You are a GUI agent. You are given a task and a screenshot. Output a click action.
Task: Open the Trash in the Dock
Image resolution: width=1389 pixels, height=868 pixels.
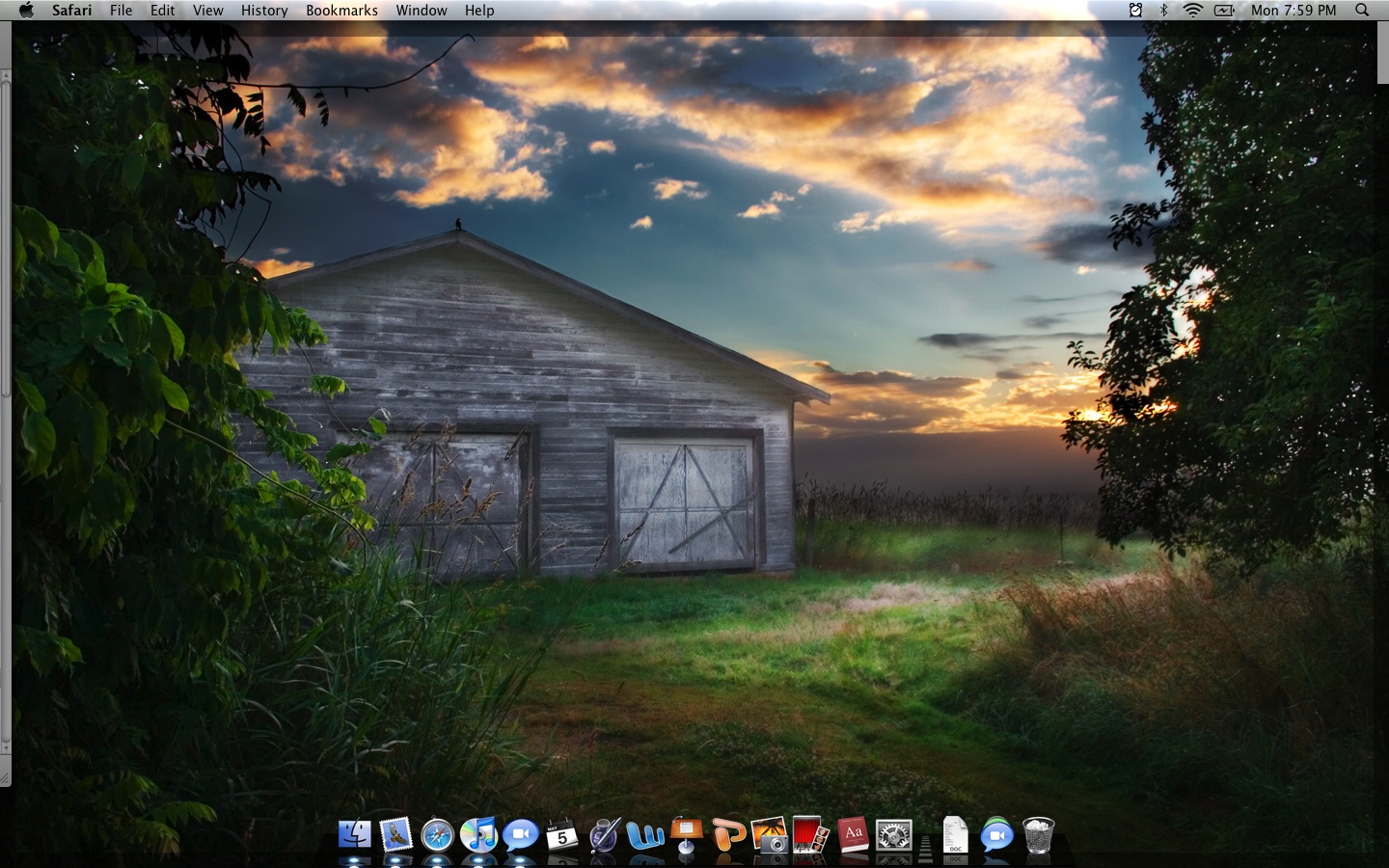(1038, 834)
